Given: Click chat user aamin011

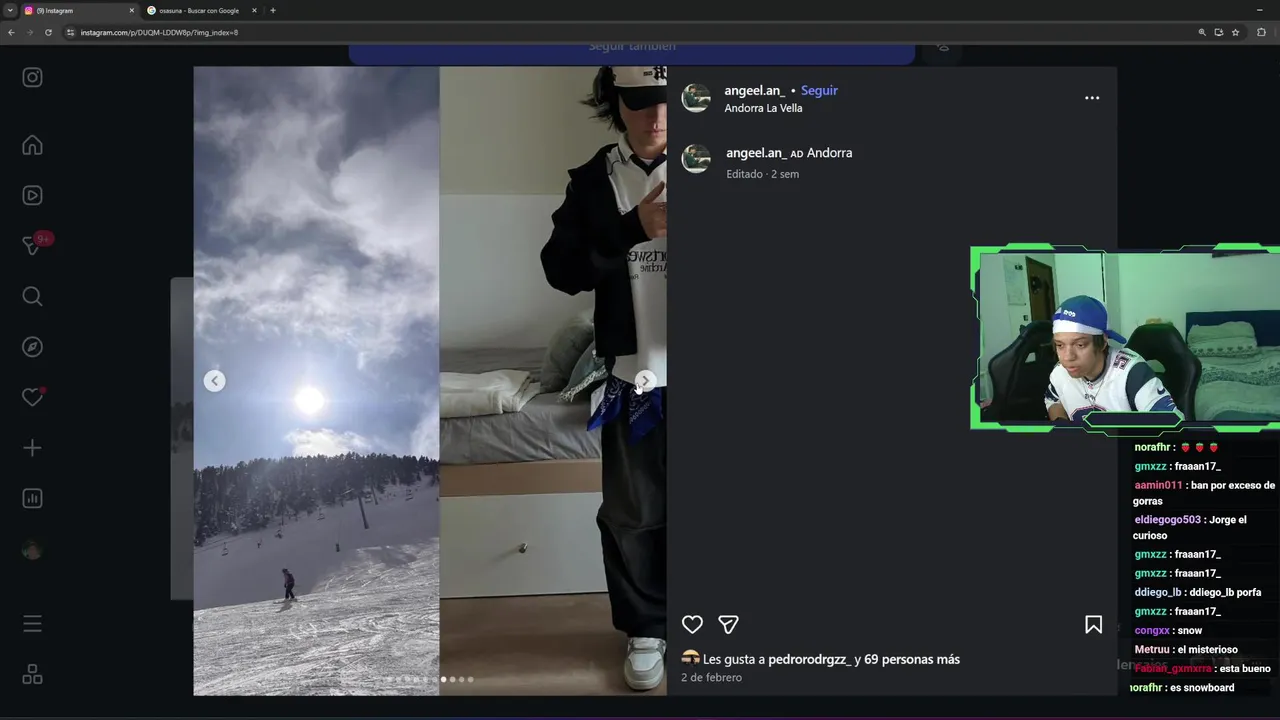Looking at the screenshot, I should (x=1158, y=485).
